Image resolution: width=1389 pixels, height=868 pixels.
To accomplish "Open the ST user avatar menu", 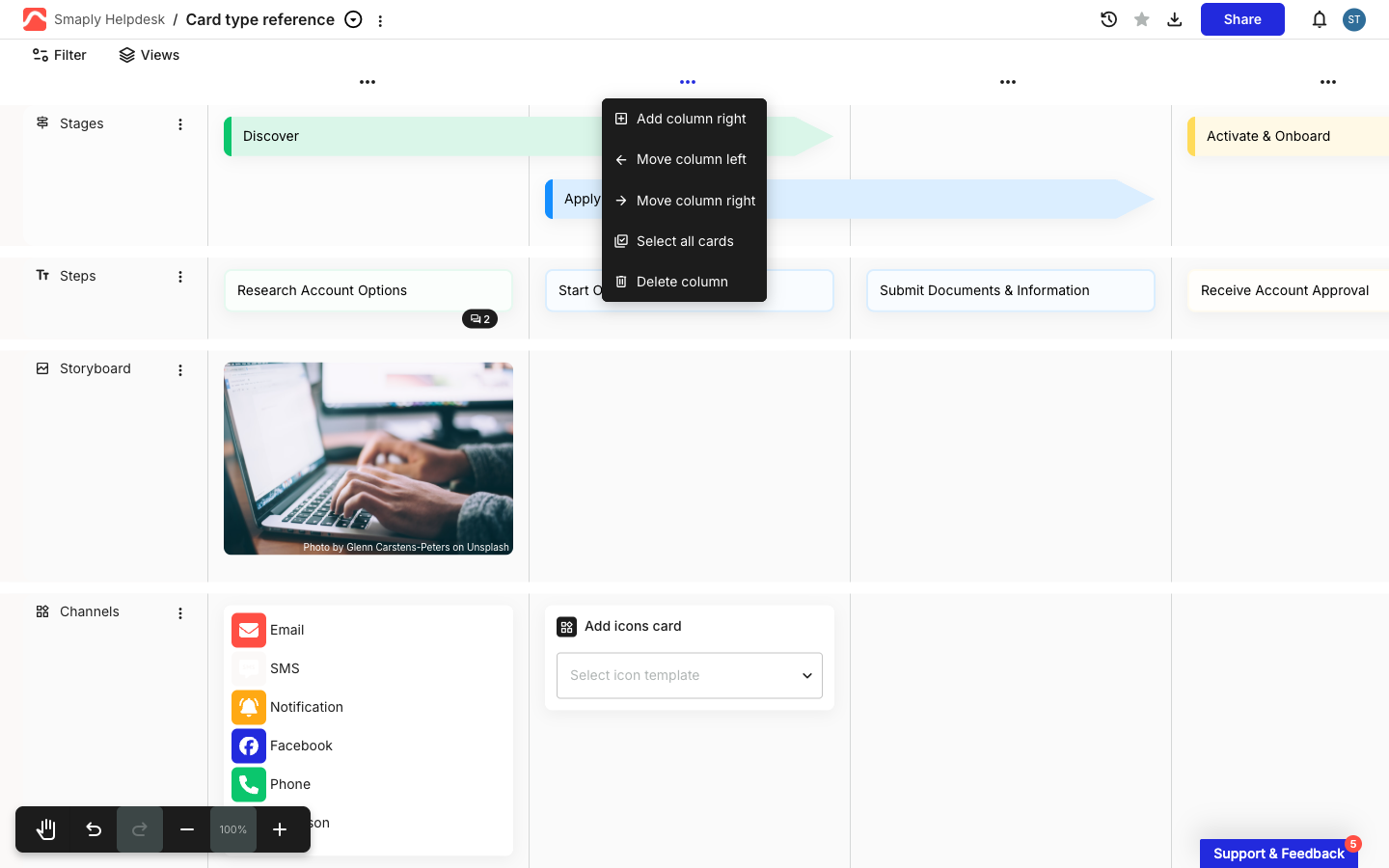I will pos(1354,19).
